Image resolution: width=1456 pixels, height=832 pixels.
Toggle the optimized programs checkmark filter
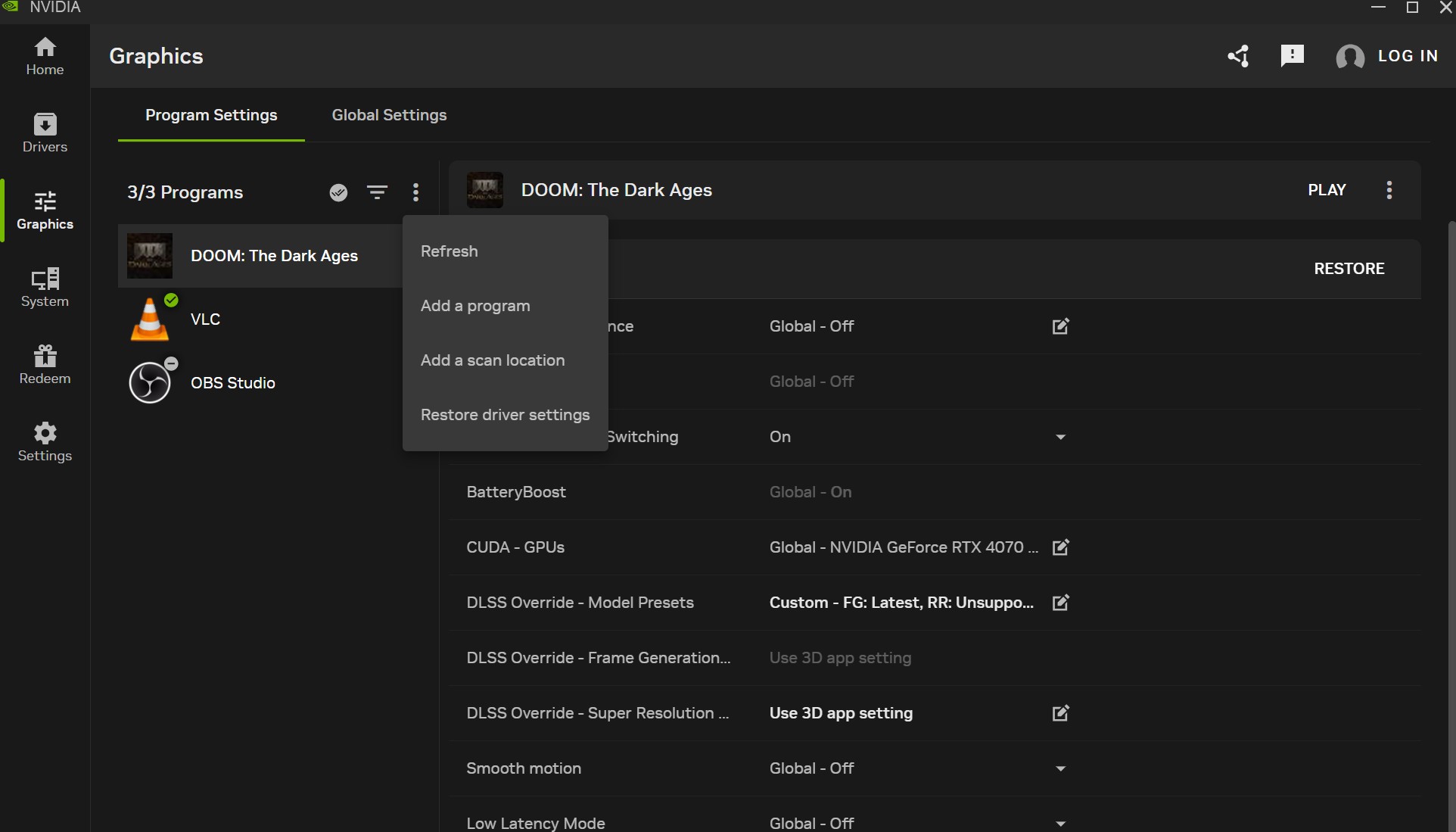click(x=338, y=192)
